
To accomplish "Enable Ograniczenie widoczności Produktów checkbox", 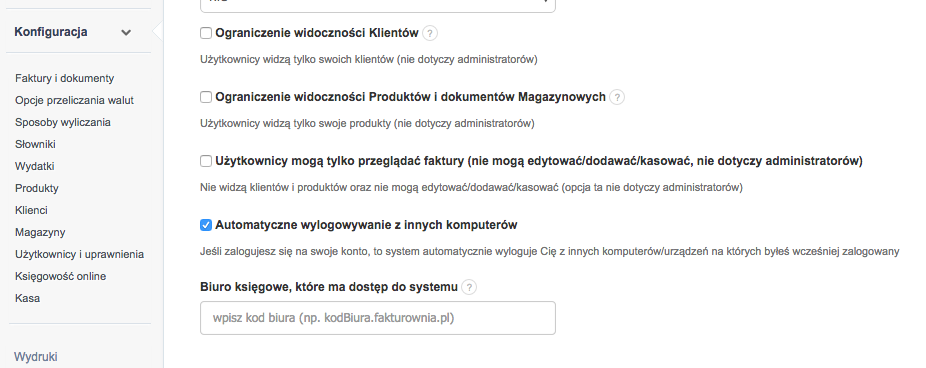I will click(x=206, y=97).
